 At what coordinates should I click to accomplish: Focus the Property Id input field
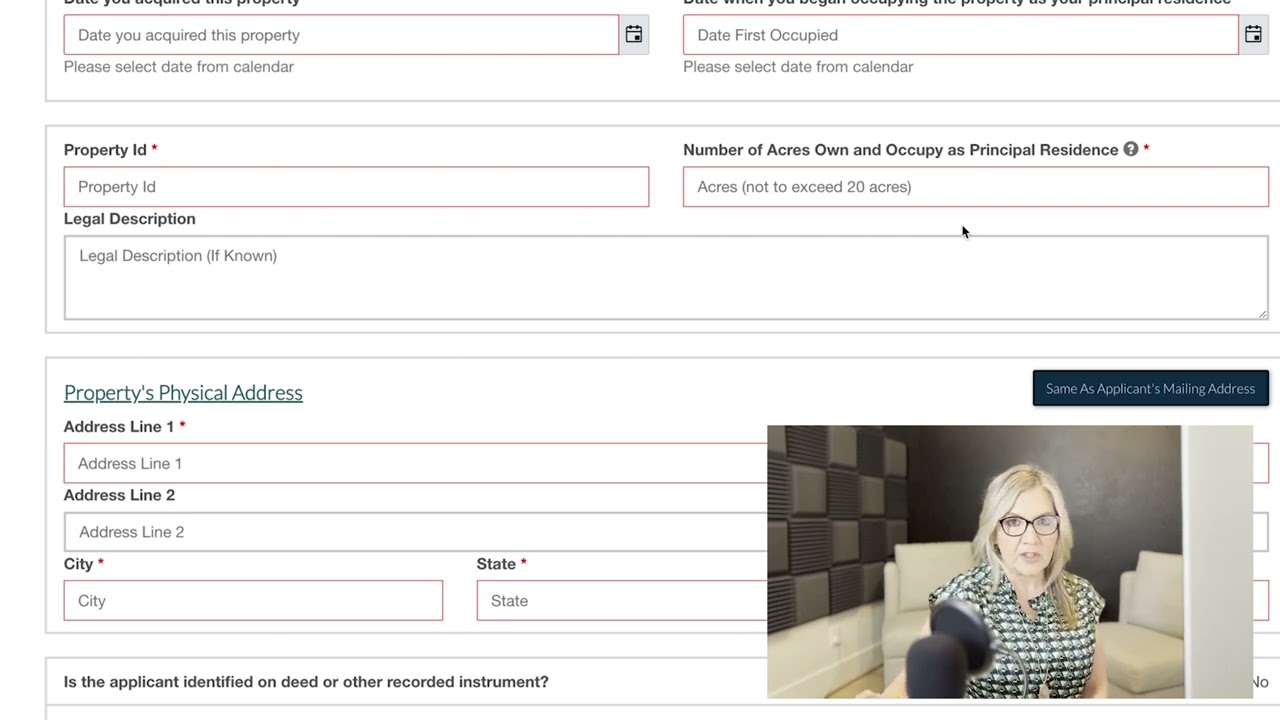pos(356,187)
